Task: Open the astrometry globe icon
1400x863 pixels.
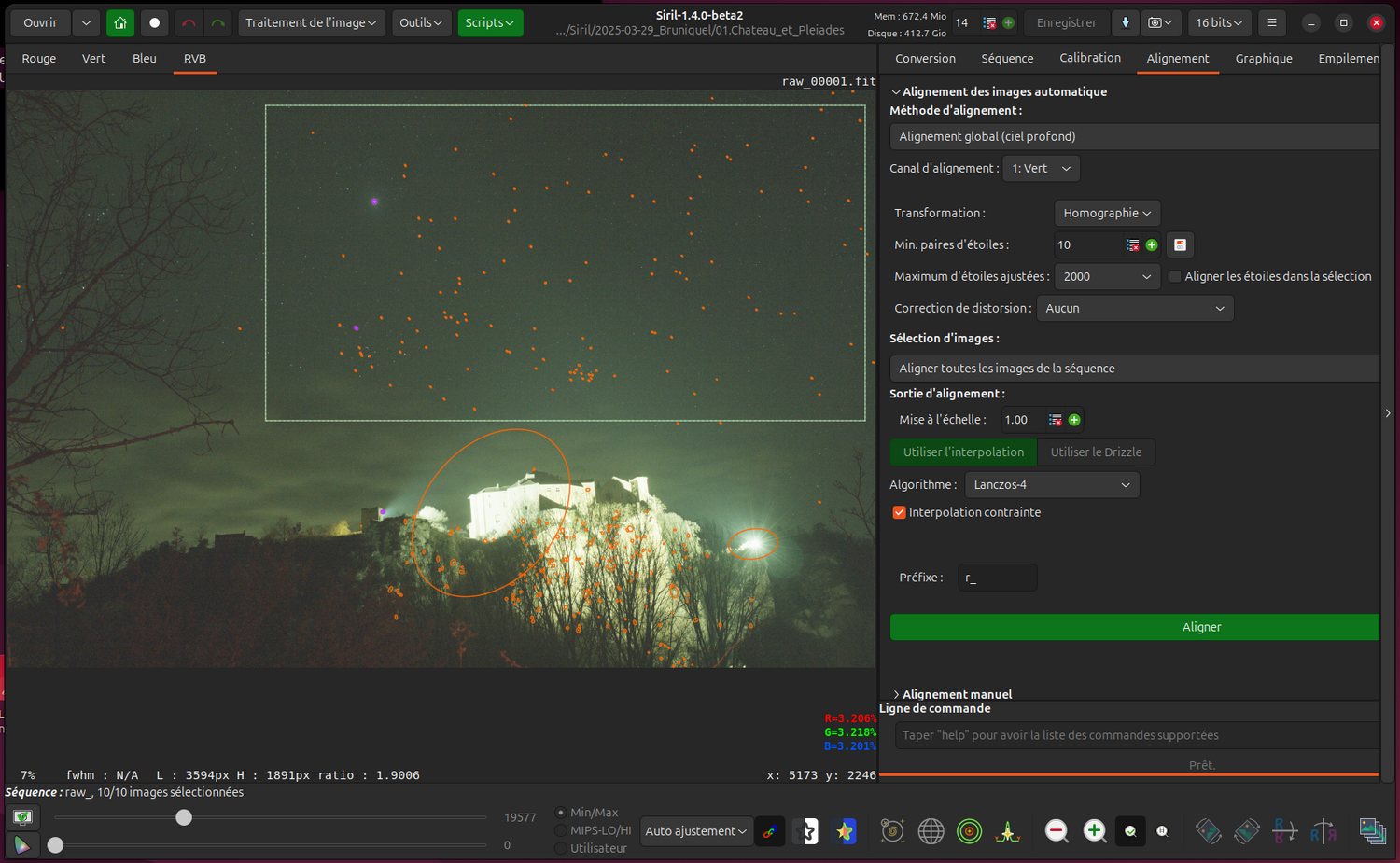Action: [931, 830]
